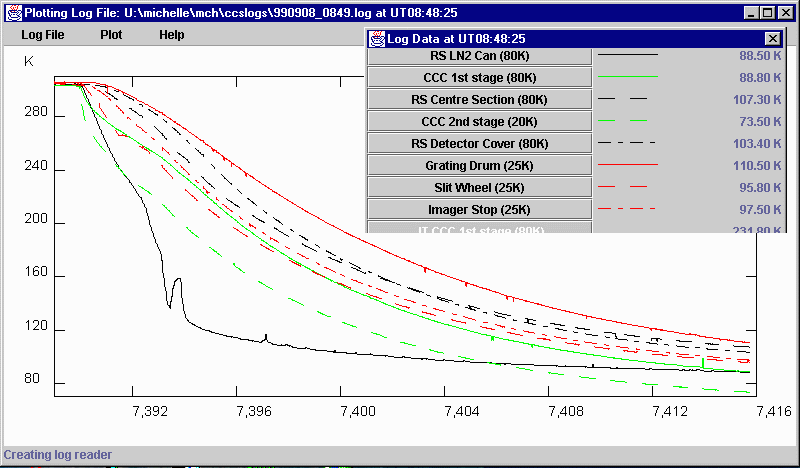Click the solid red line sample for Grating Drum
Screen dimensions: 800x468
click(x=628, y=164)
